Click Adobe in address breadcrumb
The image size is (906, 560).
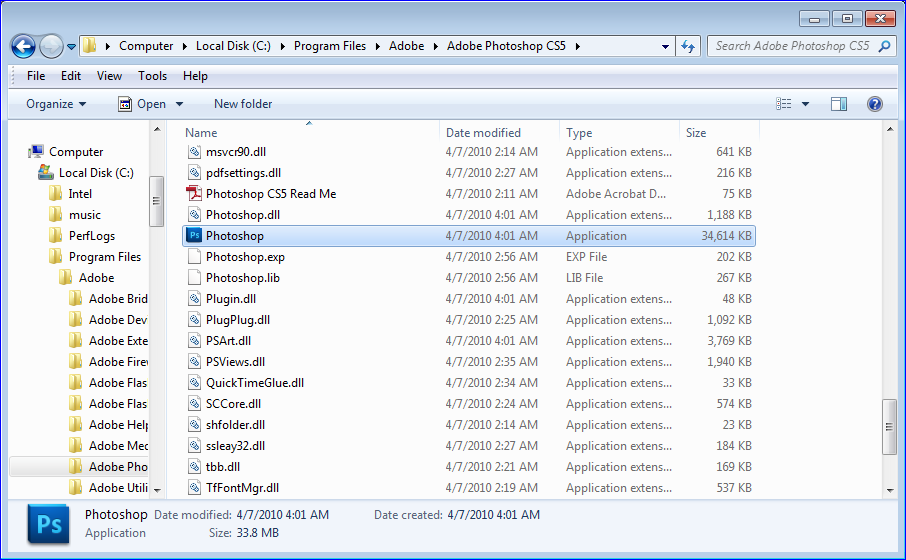tap(406, 46)
